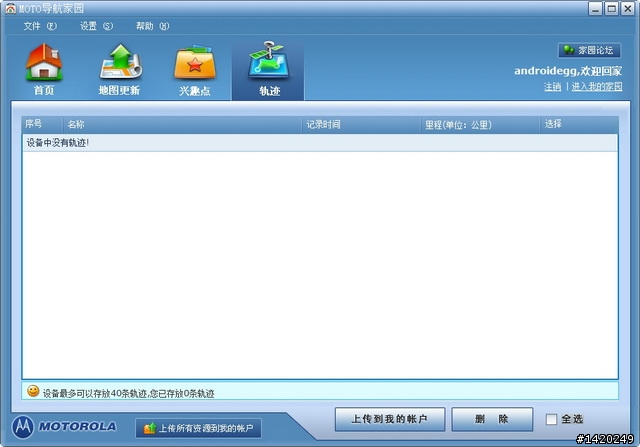
Task: Click the smiley face status icon
Action: pos(33,391)
